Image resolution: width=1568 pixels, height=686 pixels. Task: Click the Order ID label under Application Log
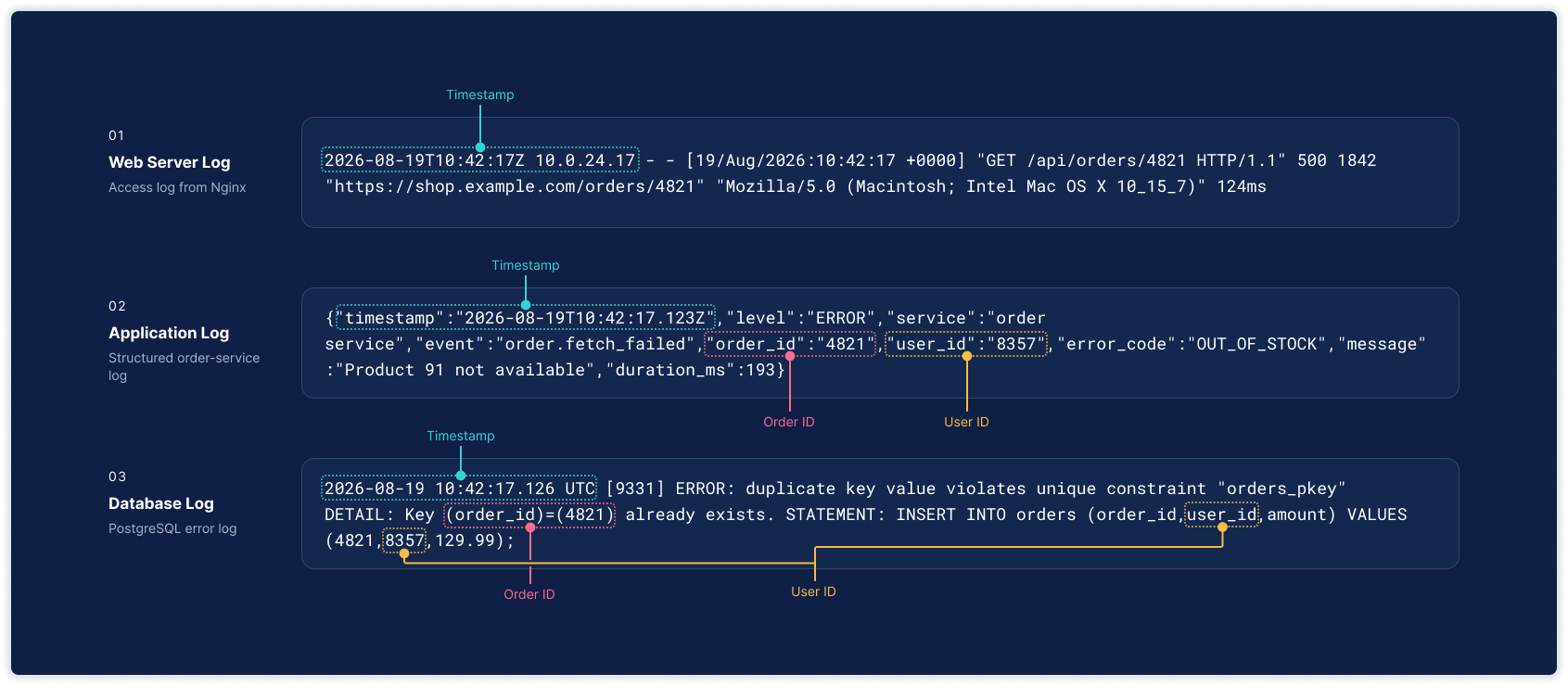click(789, 422)
